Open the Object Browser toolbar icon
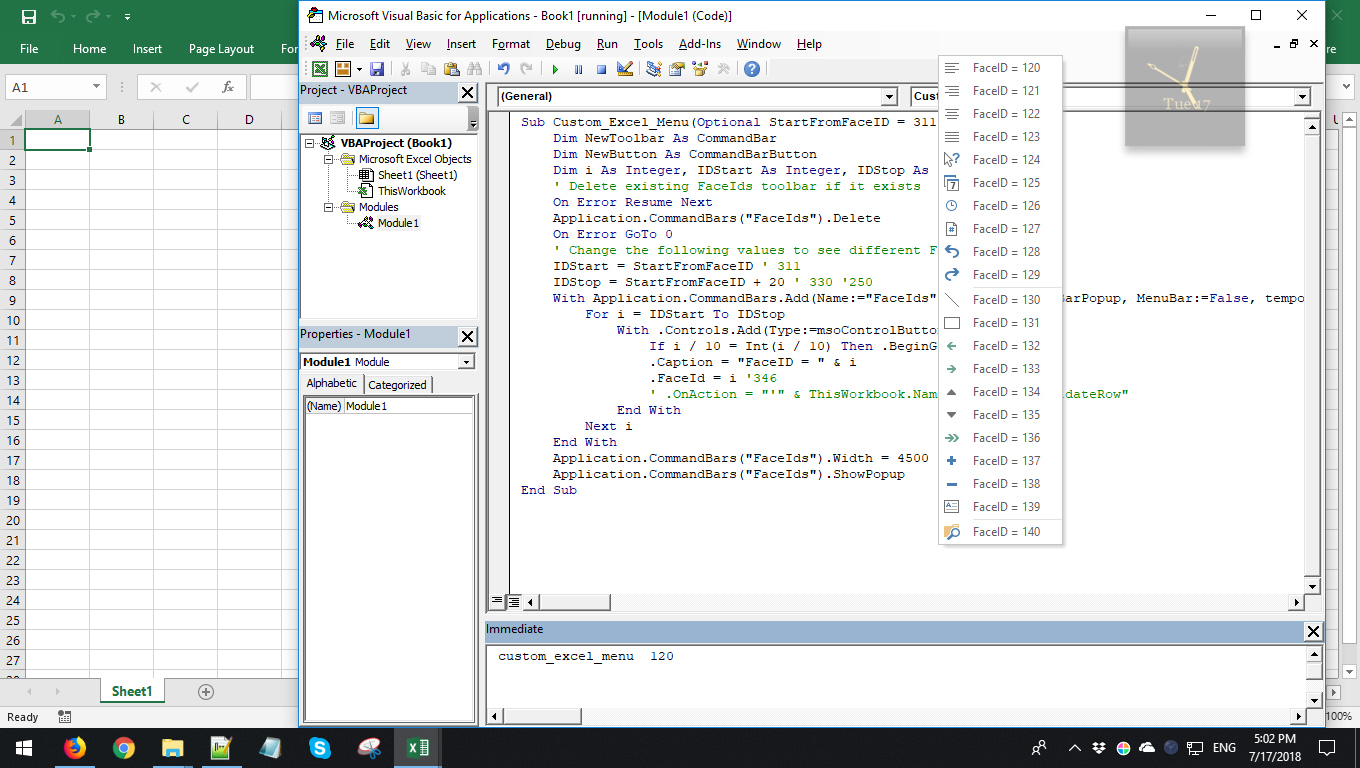The height and width of the screenshot is (768, 1360). click(700, 69)
